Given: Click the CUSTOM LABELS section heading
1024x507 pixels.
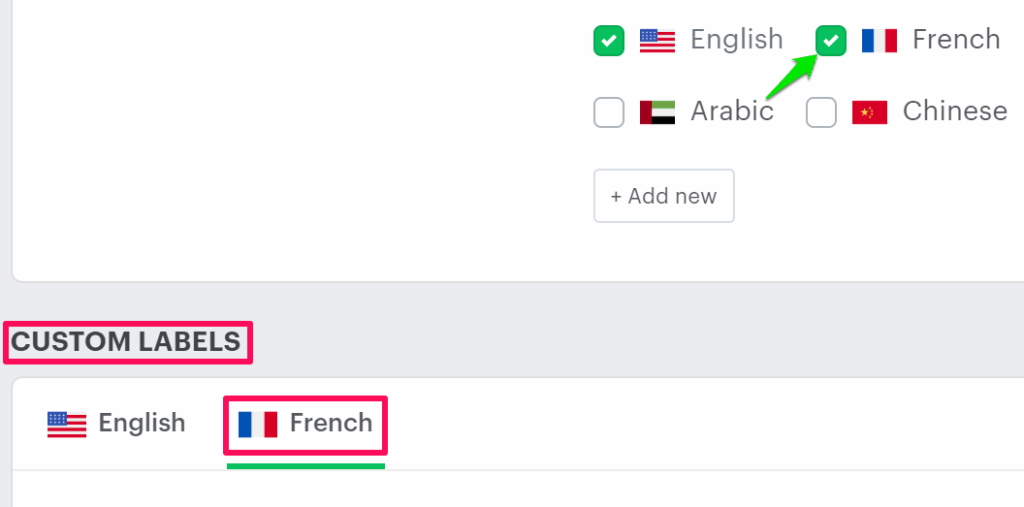Looking at the screenshot, I should [x=126, y=342].
